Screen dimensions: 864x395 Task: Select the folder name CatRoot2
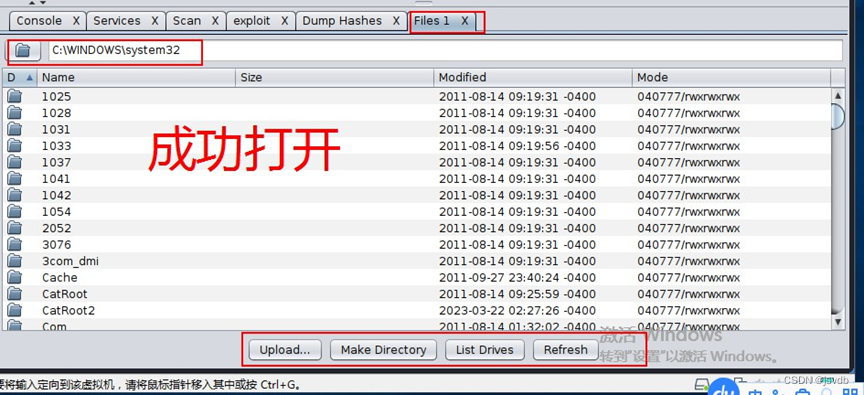pos(69,310)
